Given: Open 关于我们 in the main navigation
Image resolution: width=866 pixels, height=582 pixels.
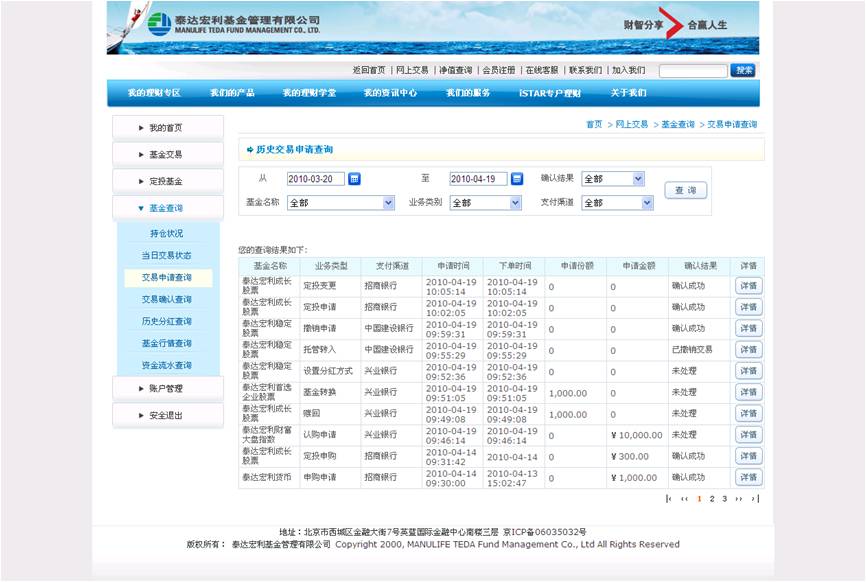Looking at the screenshot, I should [629, 93].
